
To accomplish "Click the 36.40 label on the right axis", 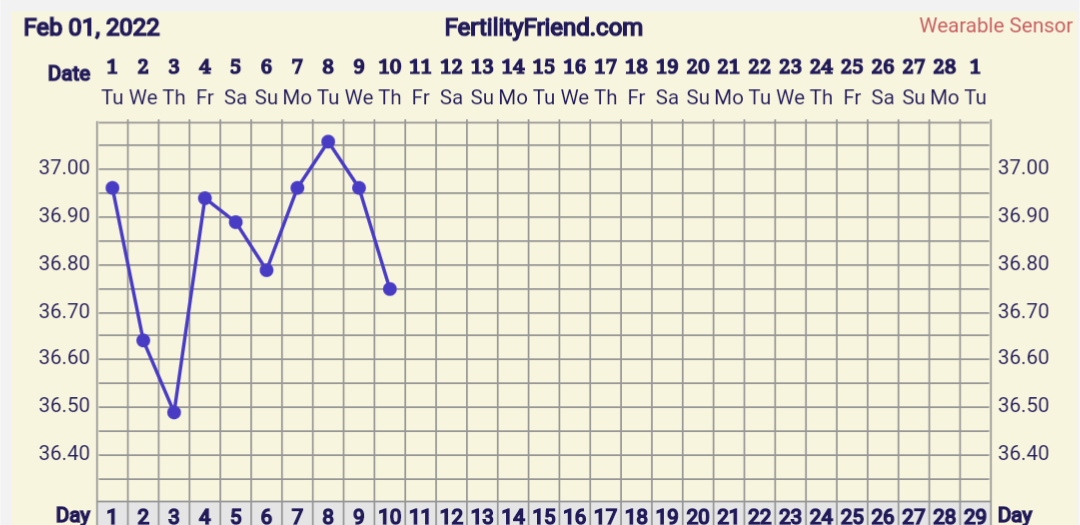I will pos(1024,454).
